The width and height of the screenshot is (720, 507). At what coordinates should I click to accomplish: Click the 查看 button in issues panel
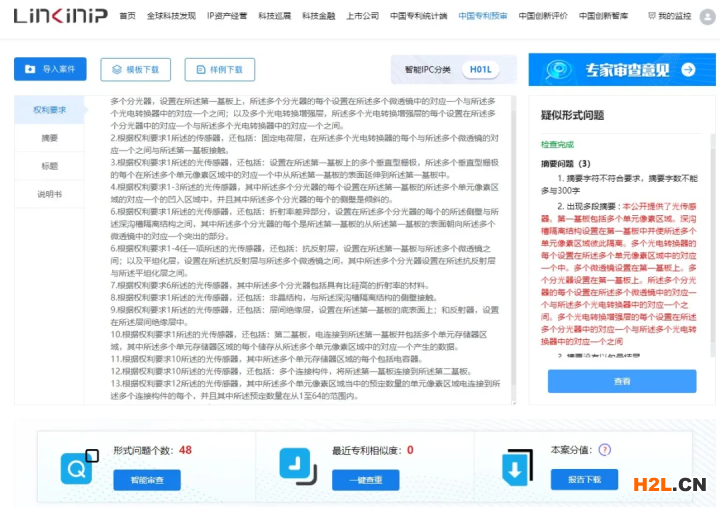[622, 381]
